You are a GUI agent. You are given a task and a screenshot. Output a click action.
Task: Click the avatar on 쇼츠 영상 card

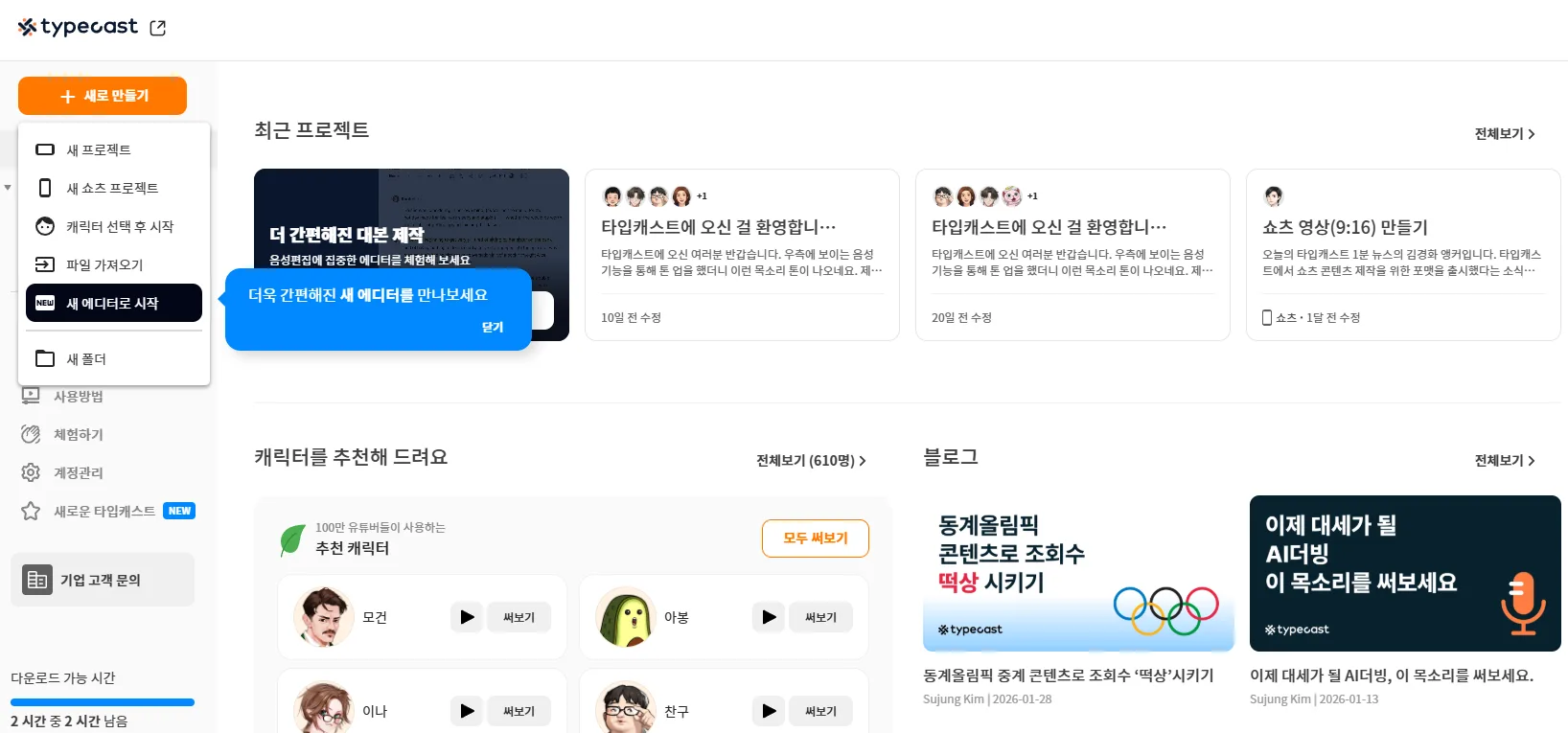coord(1274,196)
